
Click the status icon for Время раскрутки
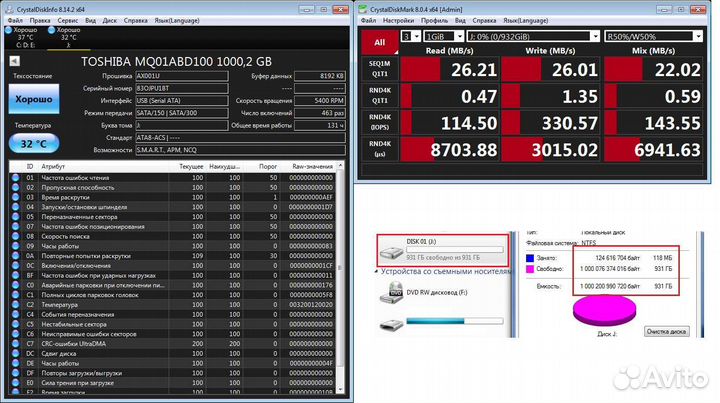pyautogui.click(x=16, y=197)
